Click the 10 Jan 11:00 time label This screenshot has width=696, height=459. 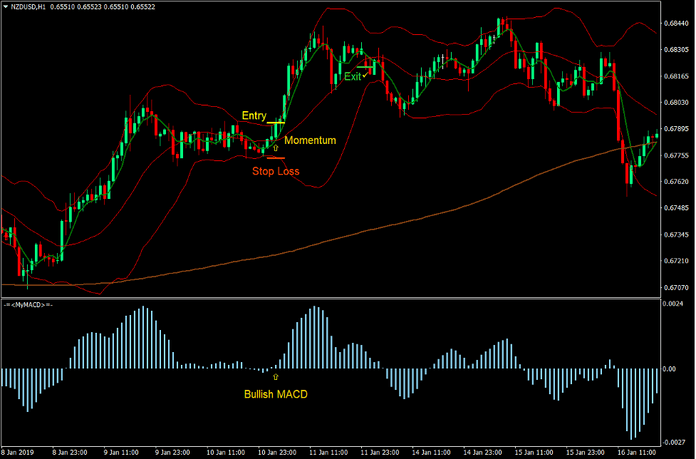coord(226,452)
